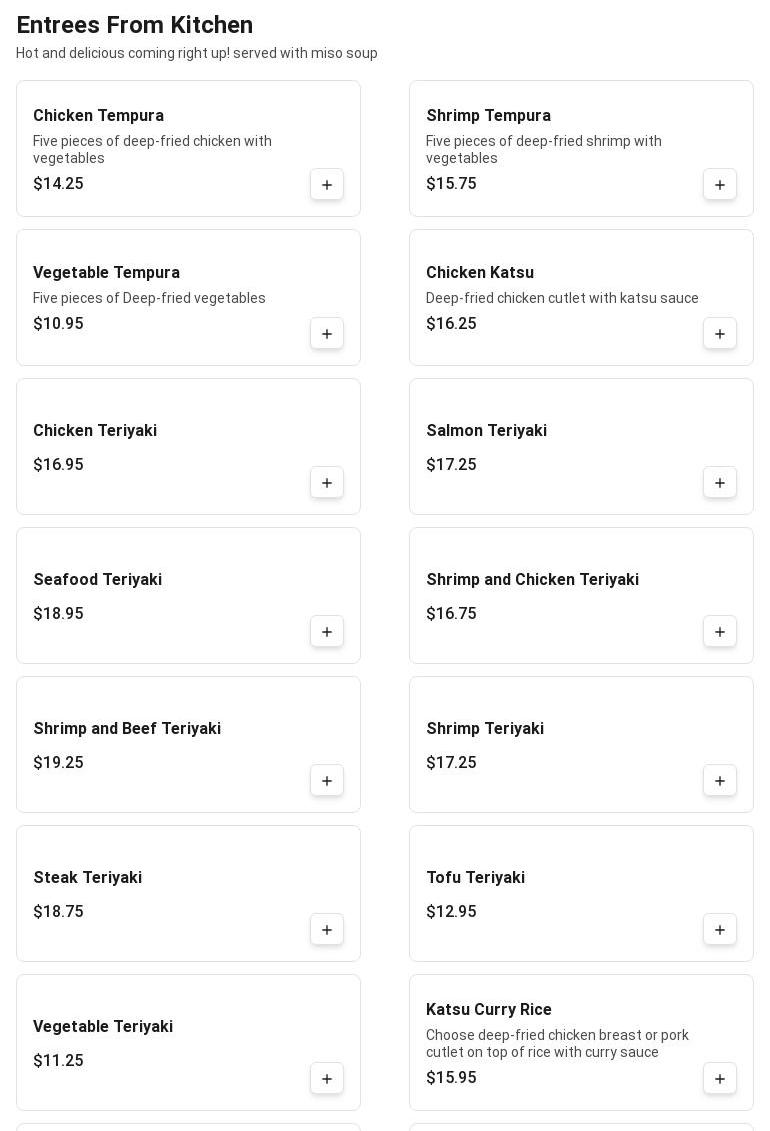Screen dimensions: 770x1131
Task: Tap the Seafood Teriyaki plus icon
Action: click(327, 632)
